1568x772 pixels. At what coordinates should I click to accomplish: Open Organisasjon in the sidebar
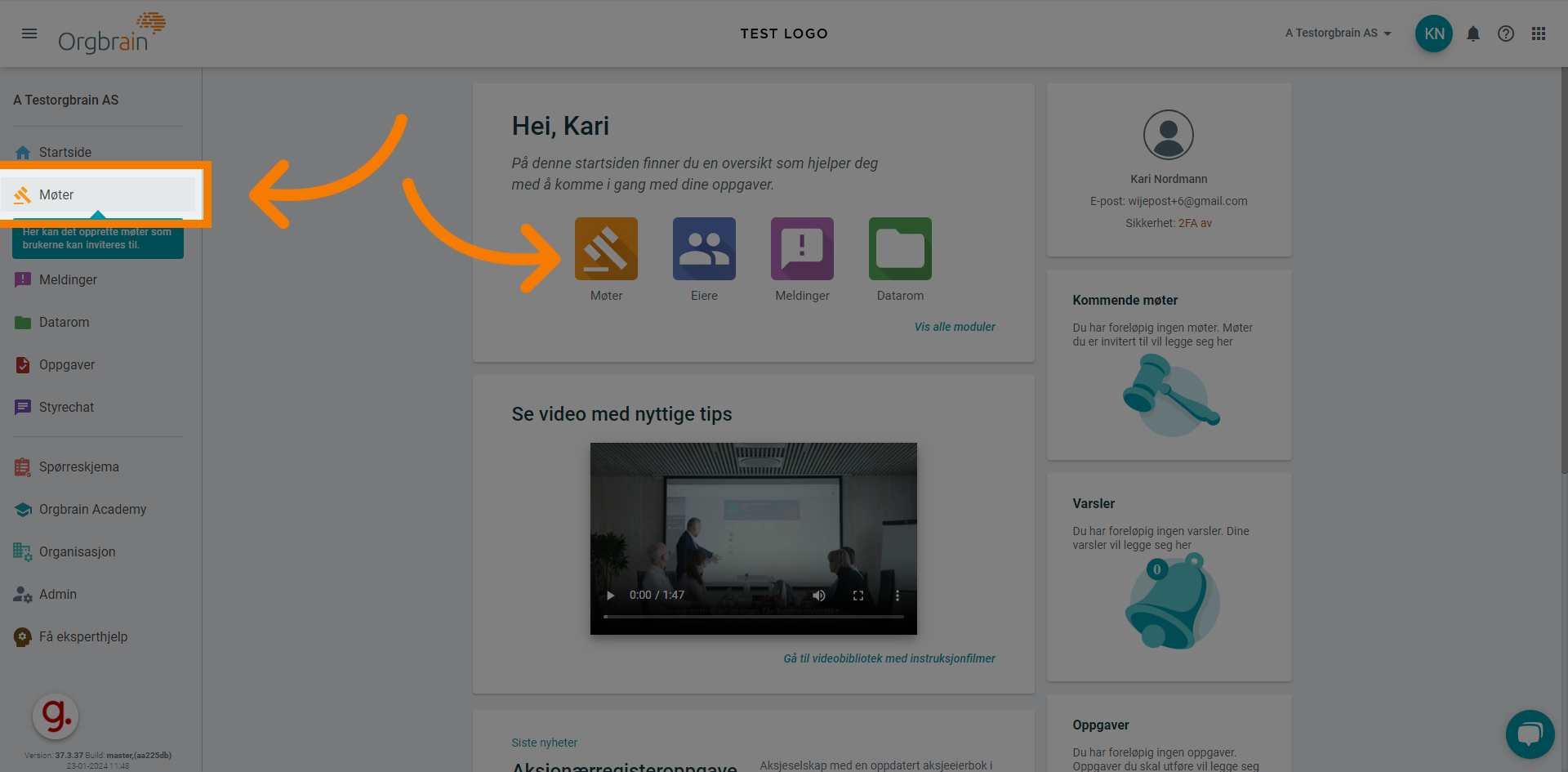point(98,552)
